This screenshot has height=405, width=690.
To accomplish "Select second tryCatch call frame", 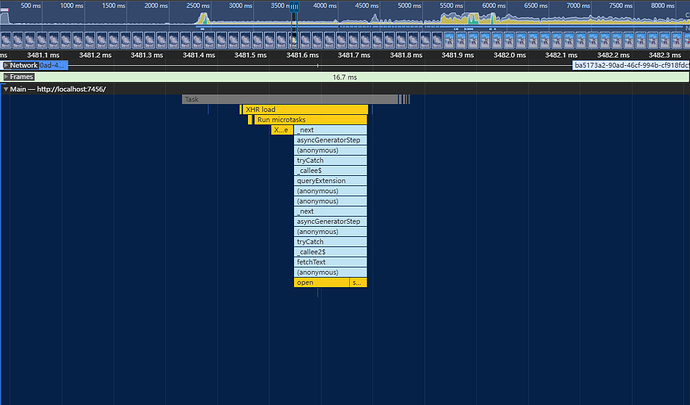I will [x=330, y=242].
